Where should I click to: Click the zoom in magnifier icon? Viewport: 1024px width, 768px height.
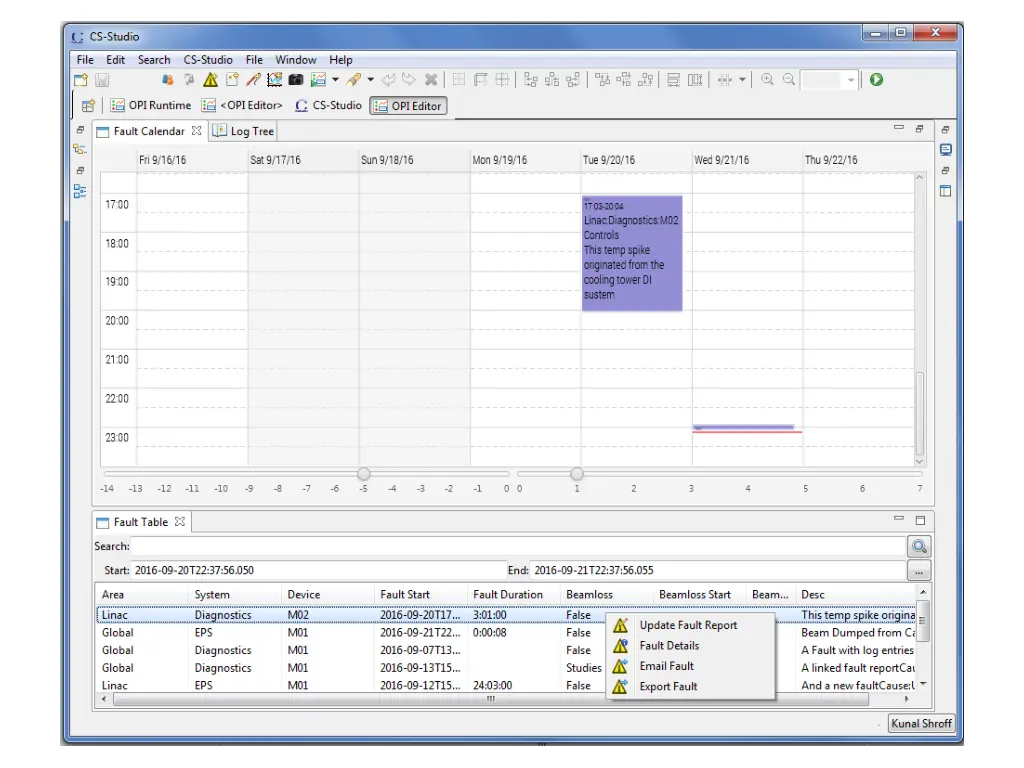pos(767,80)
